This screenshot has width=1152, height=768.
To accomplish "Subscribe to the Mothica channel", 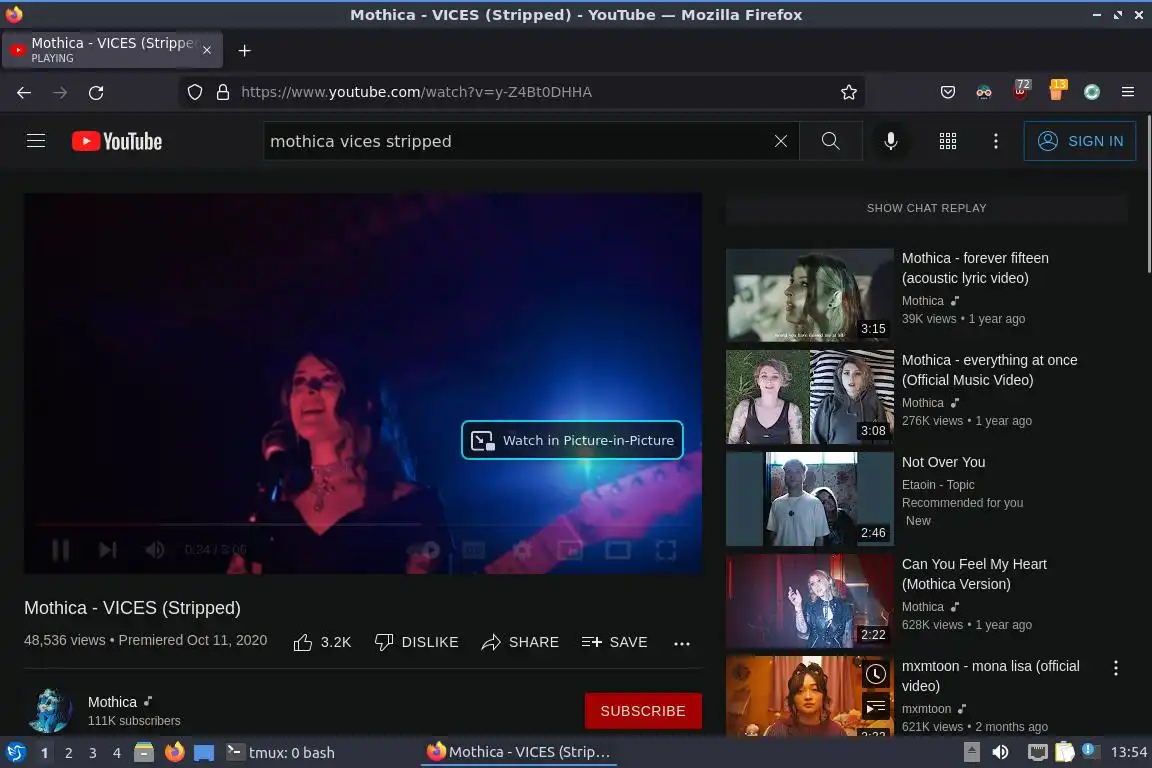I will (x=643, y=711).
